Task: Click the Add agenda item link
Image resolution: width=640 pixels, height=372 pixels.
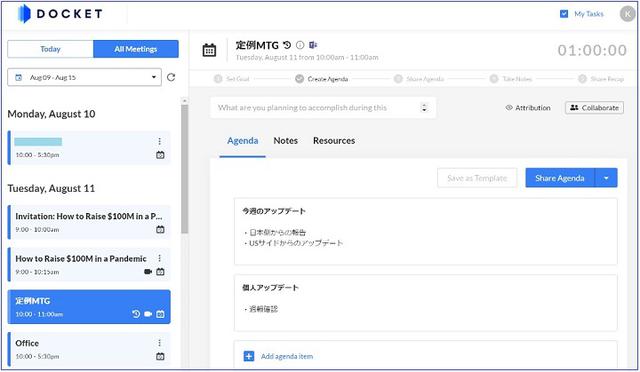Action: click(x=287, y=356)
